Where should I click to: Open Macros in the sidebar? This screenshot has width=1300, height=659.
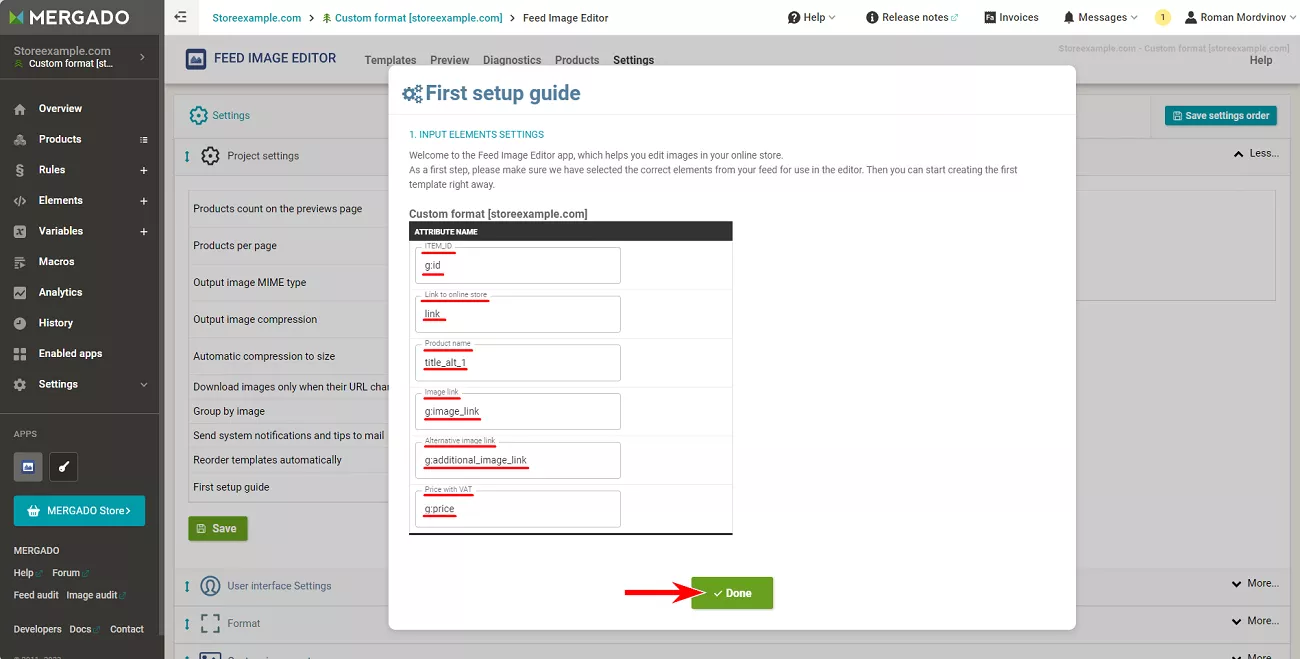point(56,262)
